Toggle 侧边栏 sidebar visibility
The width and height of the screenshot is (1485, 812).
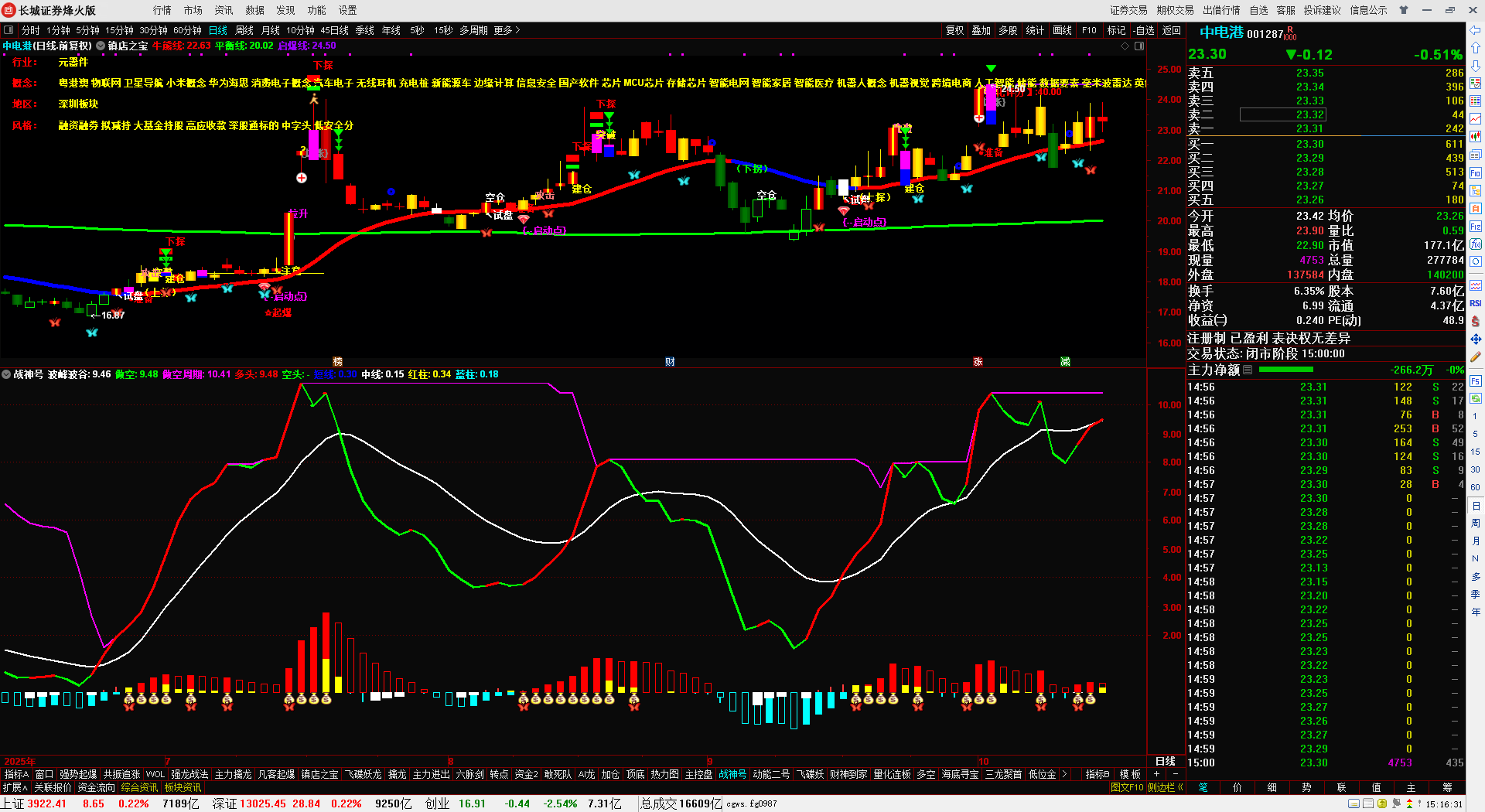point(1165,787)
